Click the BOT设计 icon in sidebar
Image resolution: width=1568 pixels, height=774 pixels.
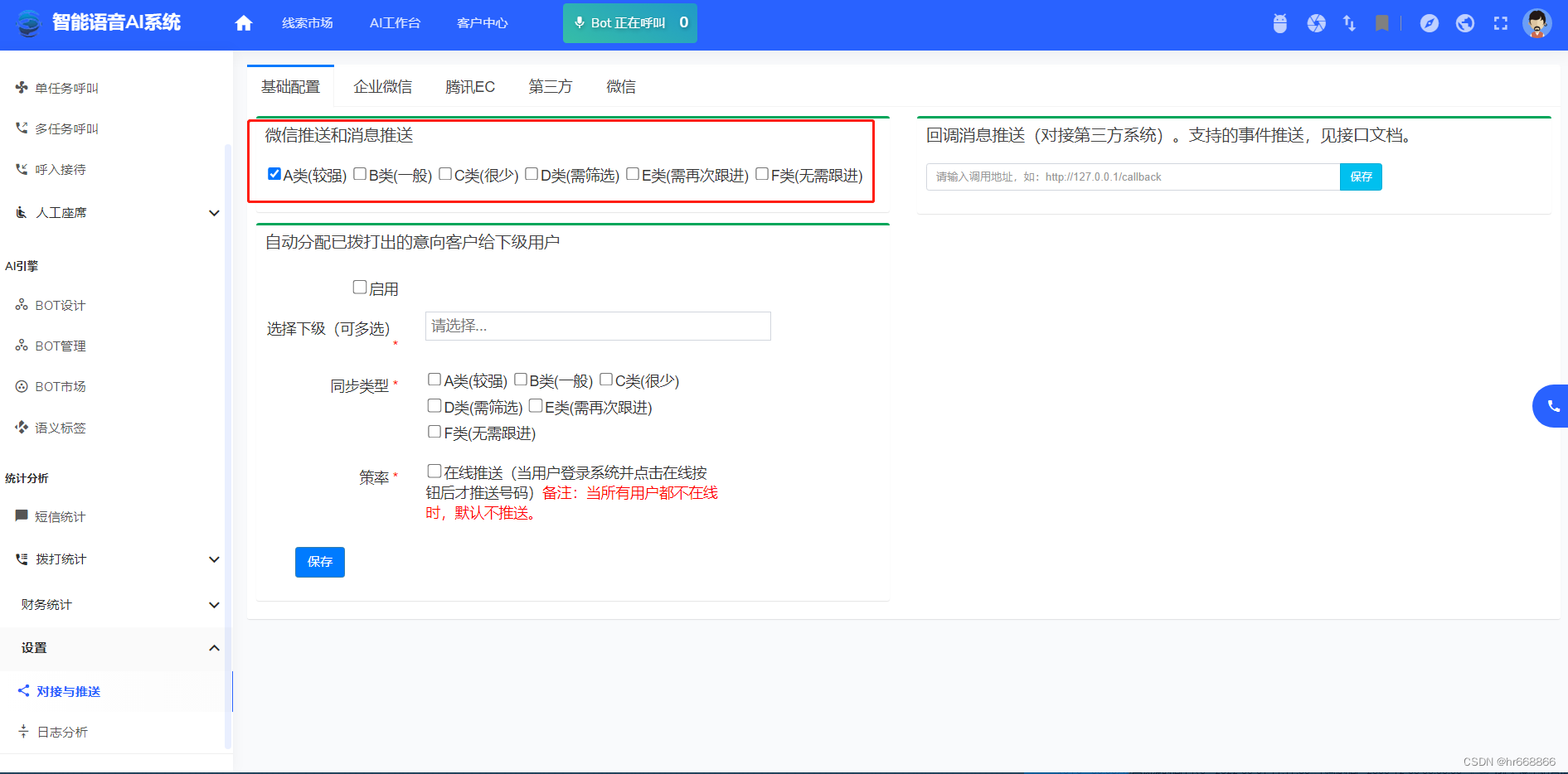[22, 305]
